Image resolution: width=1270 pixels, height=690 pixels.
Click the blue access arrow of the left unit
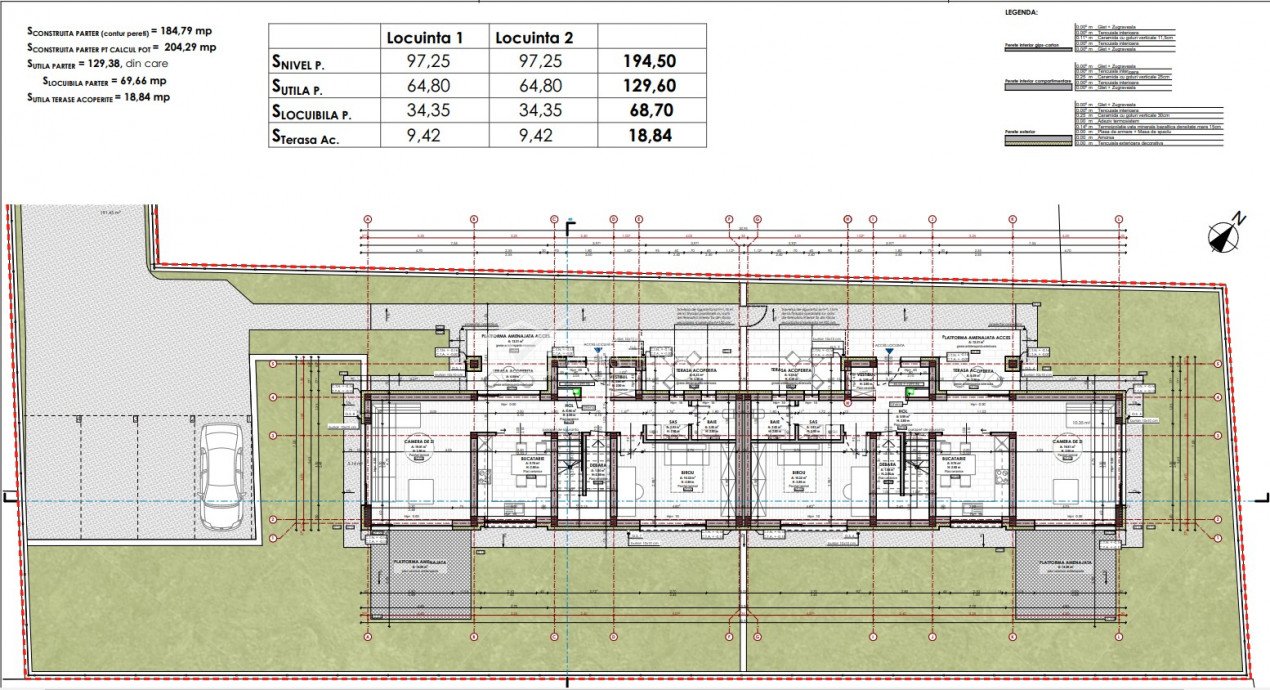pyautogui.click(x=598, y=351)
